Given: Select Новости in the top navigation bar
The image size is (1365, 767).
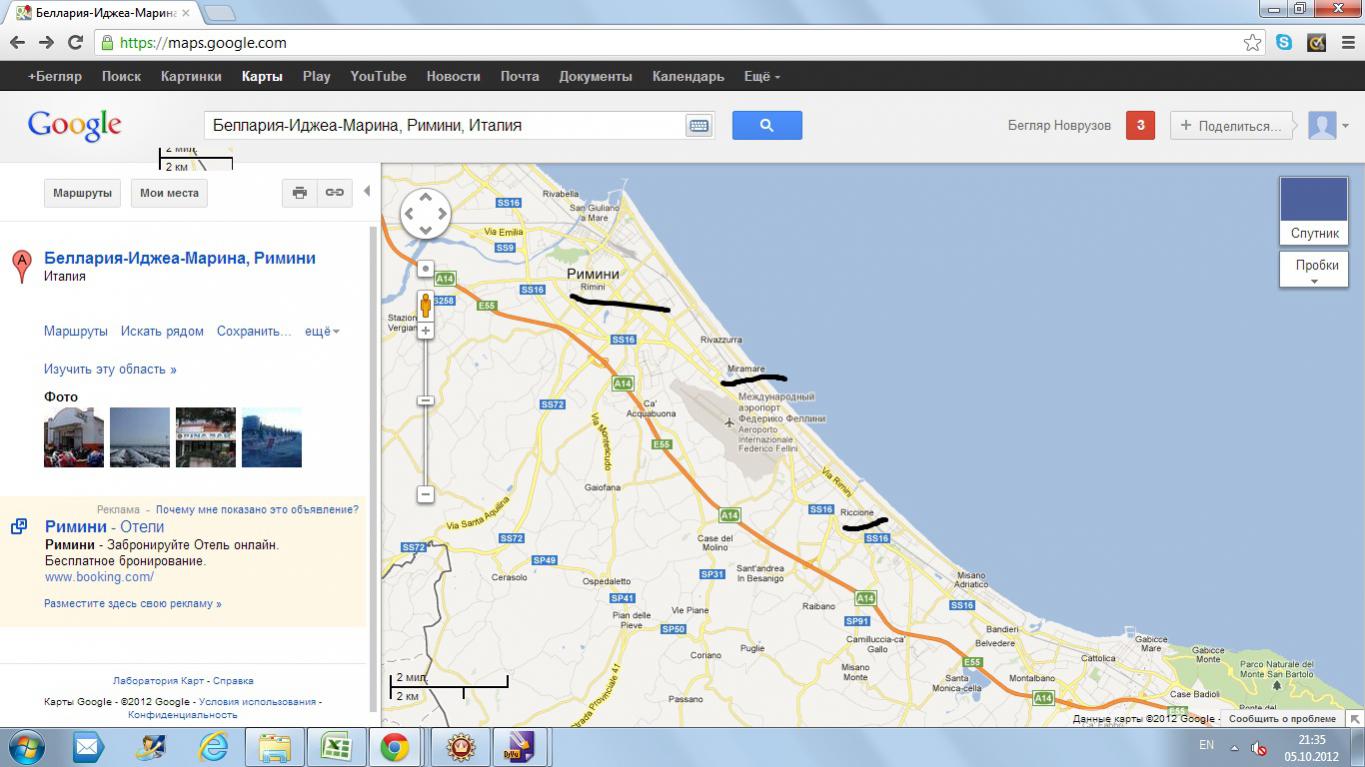Looking at the screenshot, I should pyautogui.click(x=453, y=76).
